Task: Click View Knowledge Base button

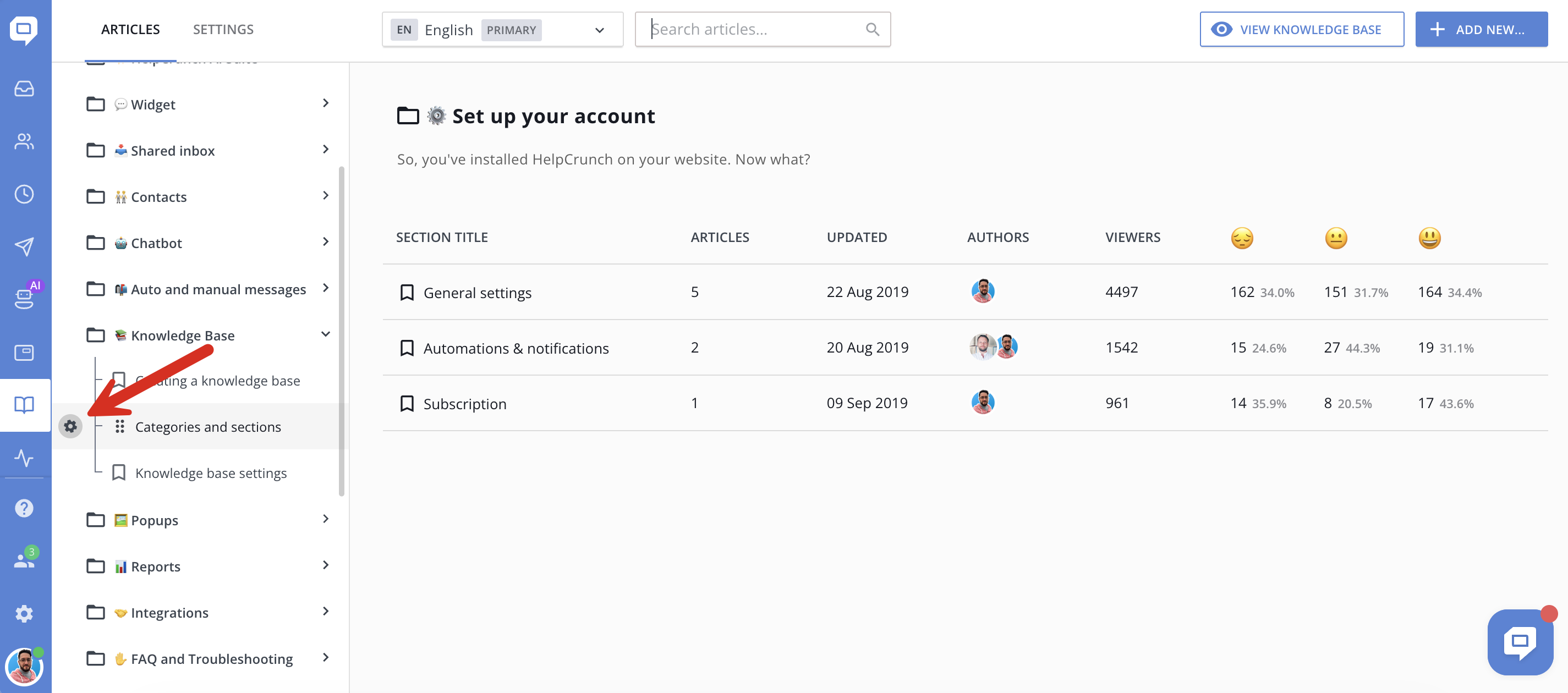Action: pyautogui.click(x=1301, y=29)
